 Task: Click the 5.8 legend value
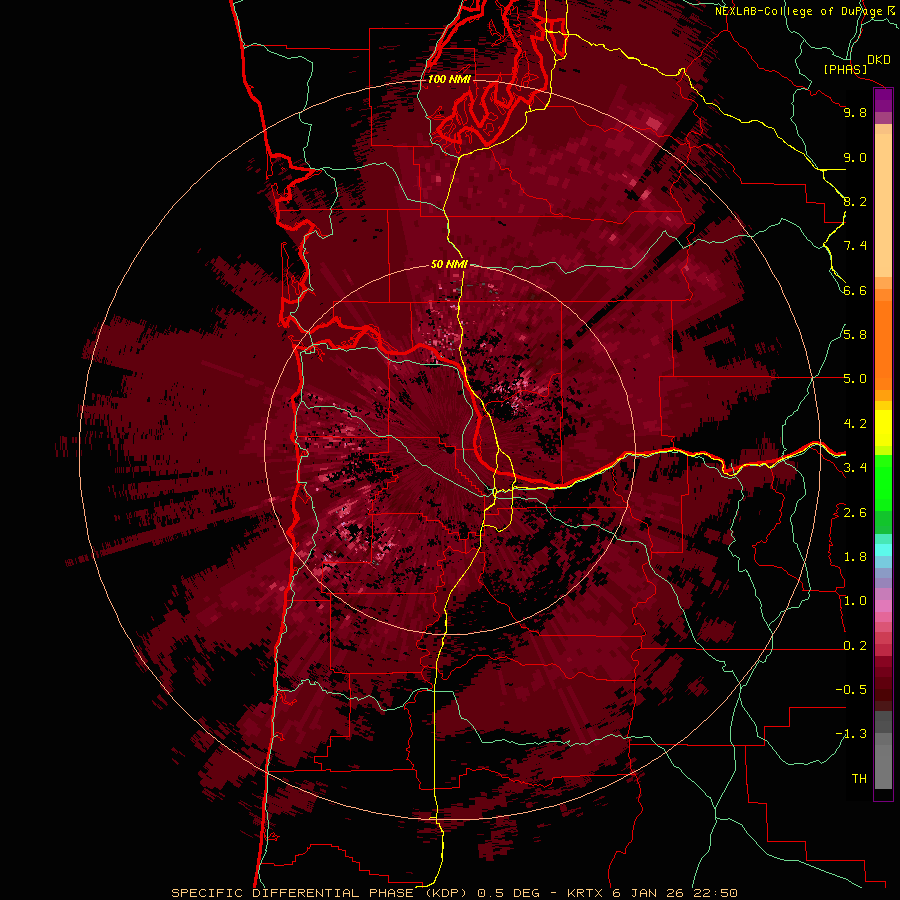click(855, 335)
